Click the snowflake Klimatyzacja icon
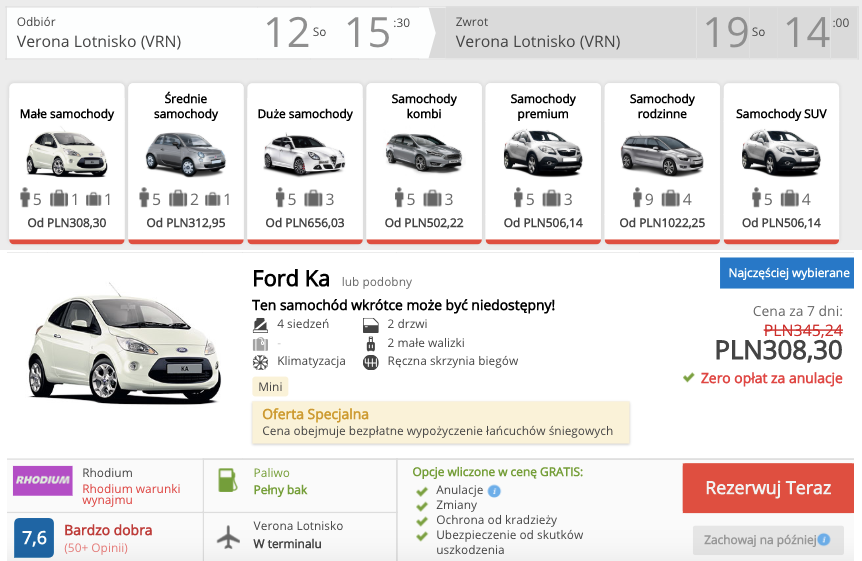862x561 pixels. (x=260, y=362)
